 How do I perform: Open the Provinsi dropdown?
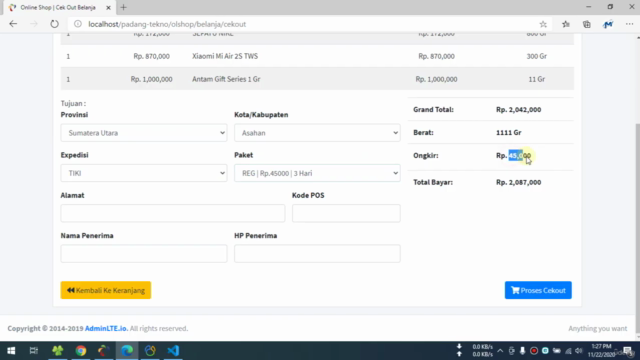pyautogui.click(x=144, y=133)
